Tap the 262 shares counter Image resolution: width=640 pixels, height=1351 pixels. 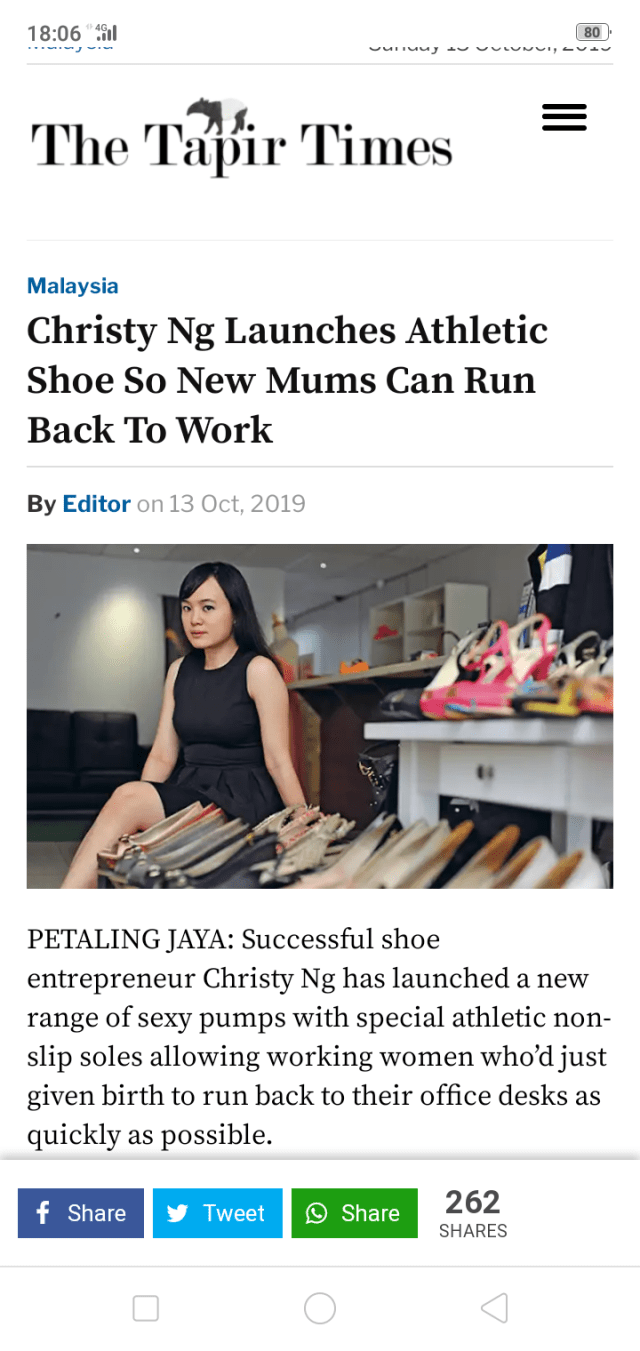[x=473, y=1213]
